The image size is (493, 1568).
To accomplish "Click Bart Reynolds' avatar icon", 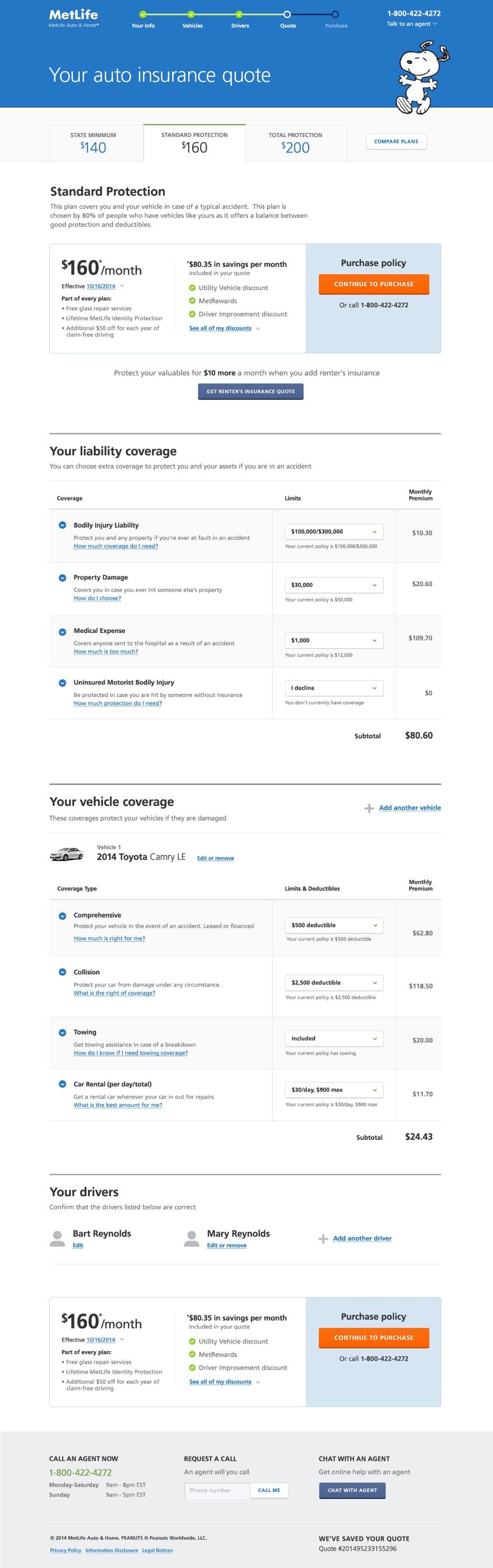I will point(57,1238).
